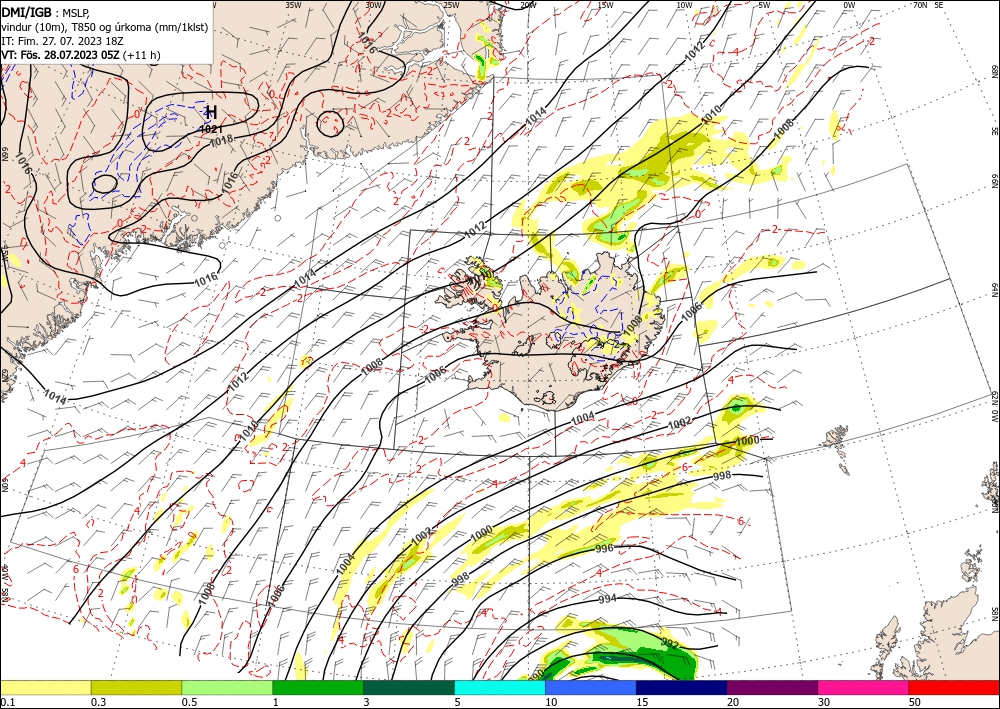The width and height of the screenshot is (1000, 709).
Task: Click the '70N' latitude label
Action: pos(920,4)
